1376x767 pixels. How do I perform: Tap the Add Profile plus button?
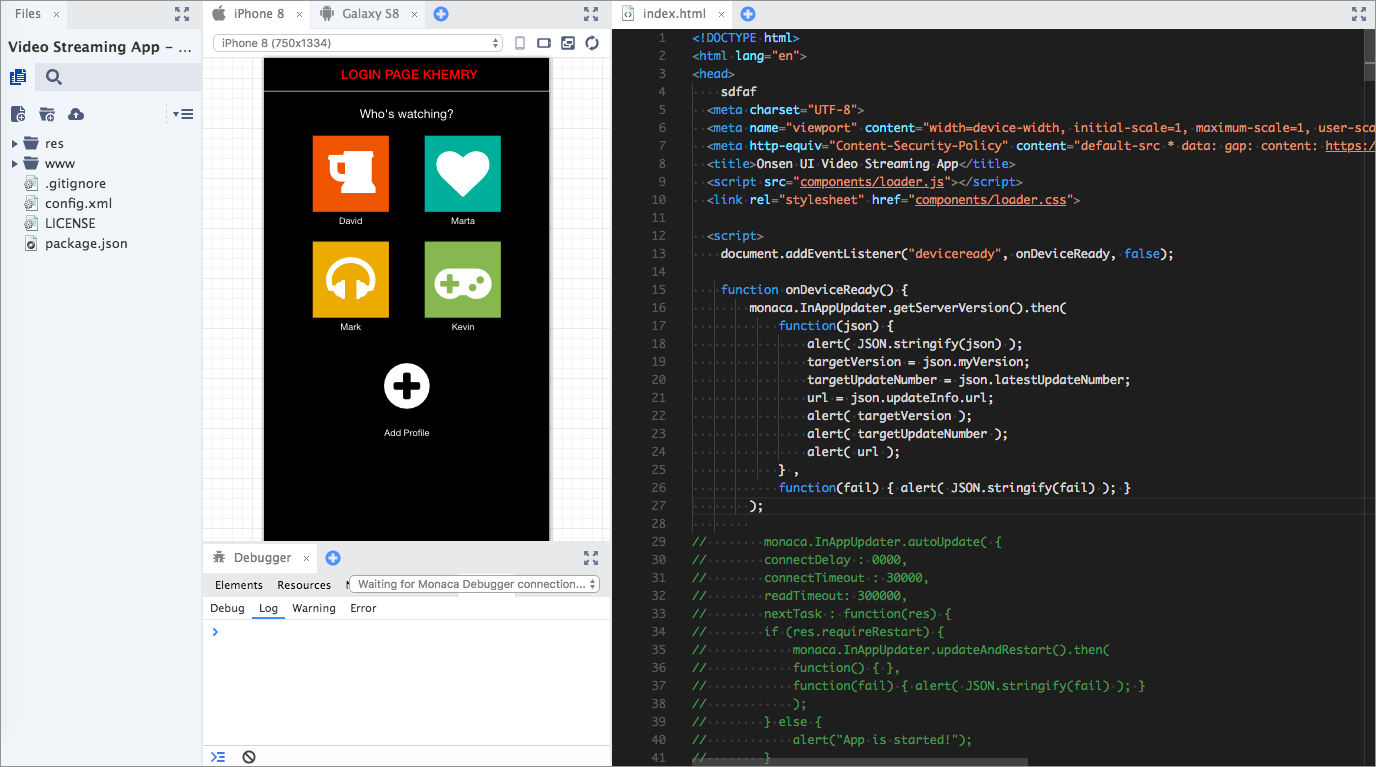(x=407, y=386)
